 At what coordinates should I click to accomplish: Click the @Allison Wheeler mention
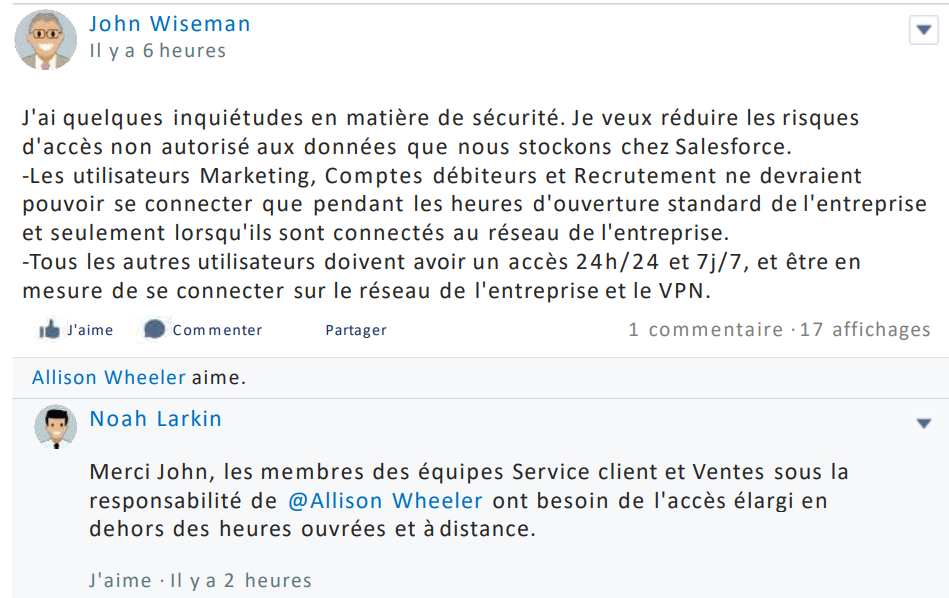click(386, 500)
